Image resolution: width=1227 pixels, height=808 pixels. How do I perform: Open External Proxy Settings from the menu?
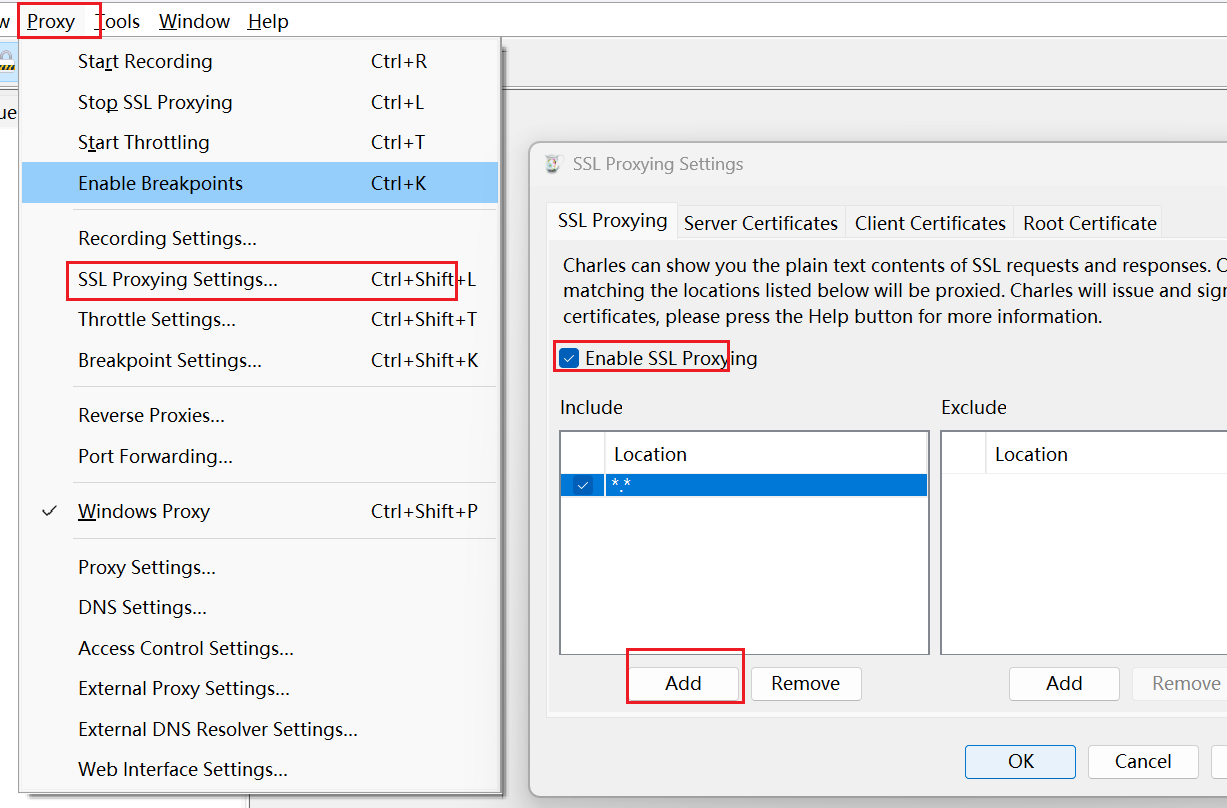pyautogui.click(x=184, y=689)
